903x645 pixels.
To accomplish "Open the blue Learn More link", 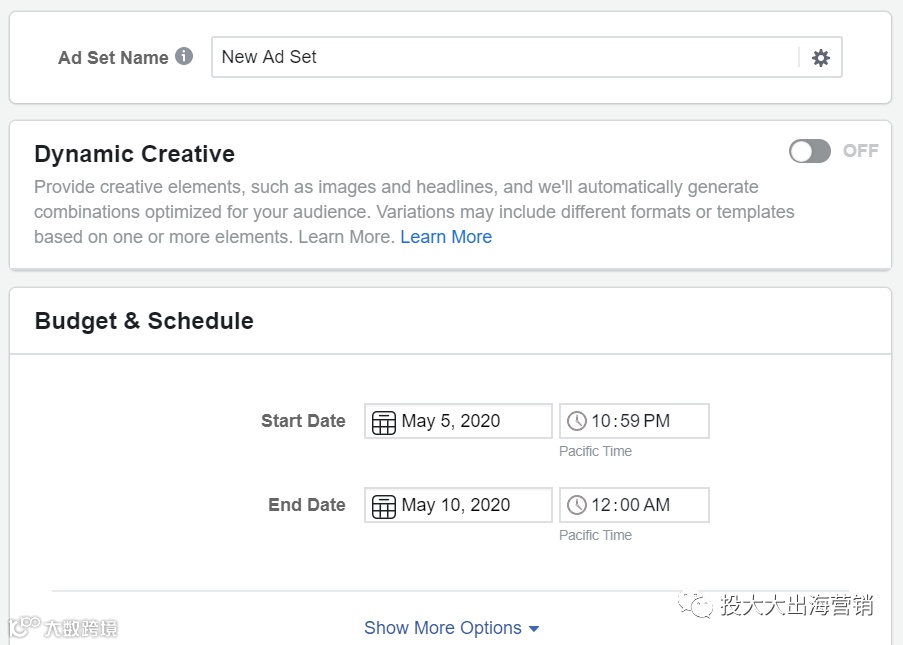I will pyautogui.click(x=446, y=237).
